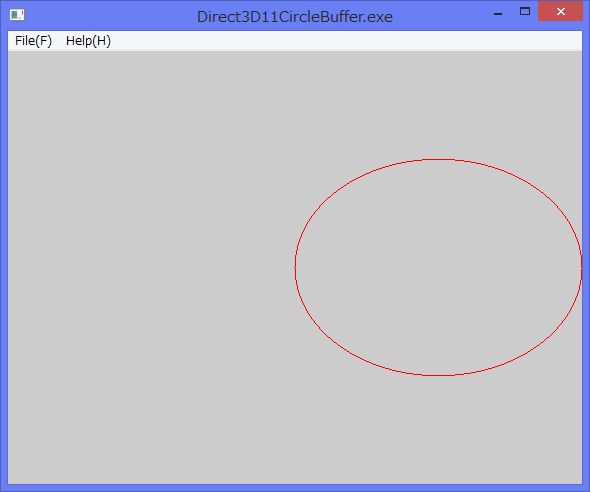Click the center inside the red ellipse
The height and width of the screenshot is (492, 590).
coord(439,267)
